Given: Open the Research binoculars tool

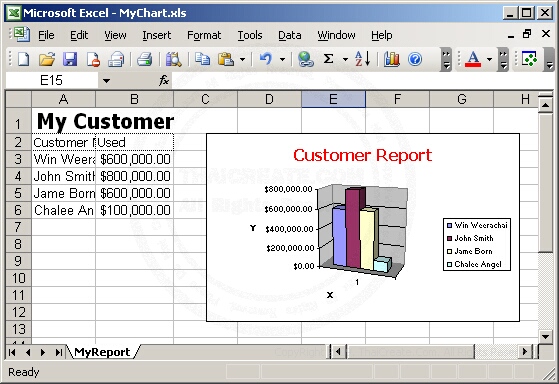Looking at the screenshot, I should [x=174, y=59].
